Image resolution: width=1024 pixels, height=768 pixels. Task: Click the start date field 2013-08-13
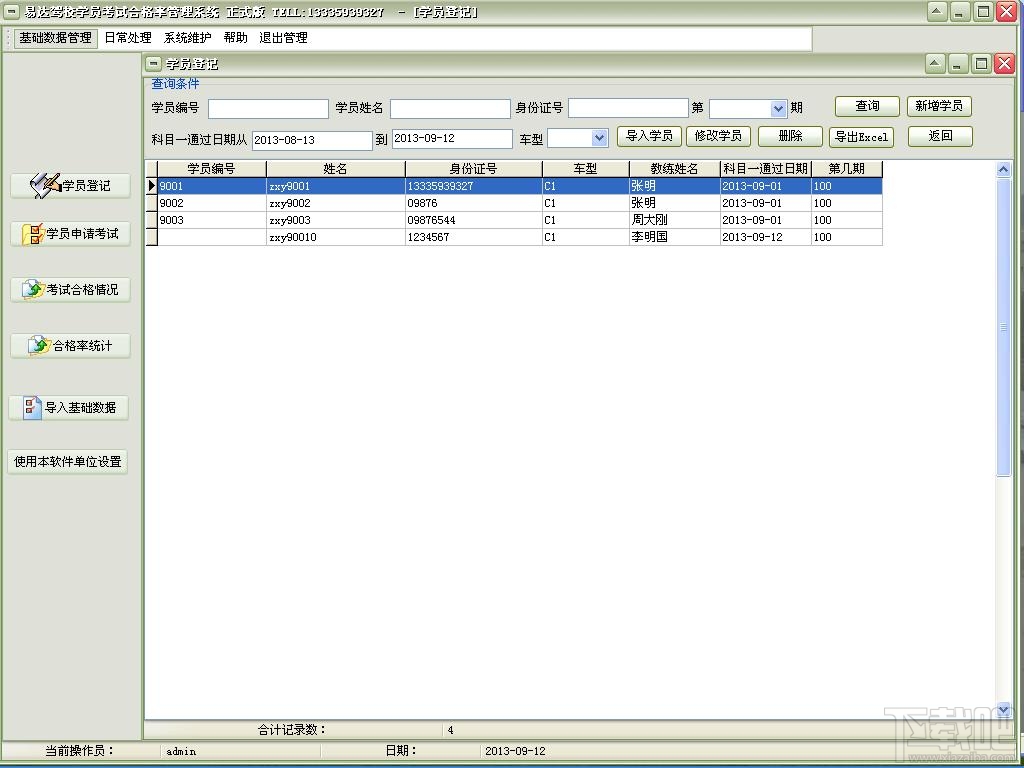click(312, 140)
